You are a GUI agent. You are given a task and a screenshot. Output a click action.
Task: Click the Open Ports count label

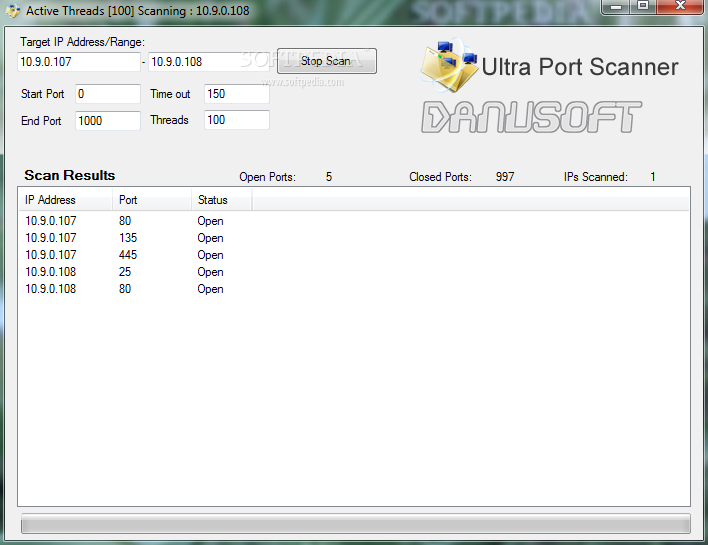267,177
